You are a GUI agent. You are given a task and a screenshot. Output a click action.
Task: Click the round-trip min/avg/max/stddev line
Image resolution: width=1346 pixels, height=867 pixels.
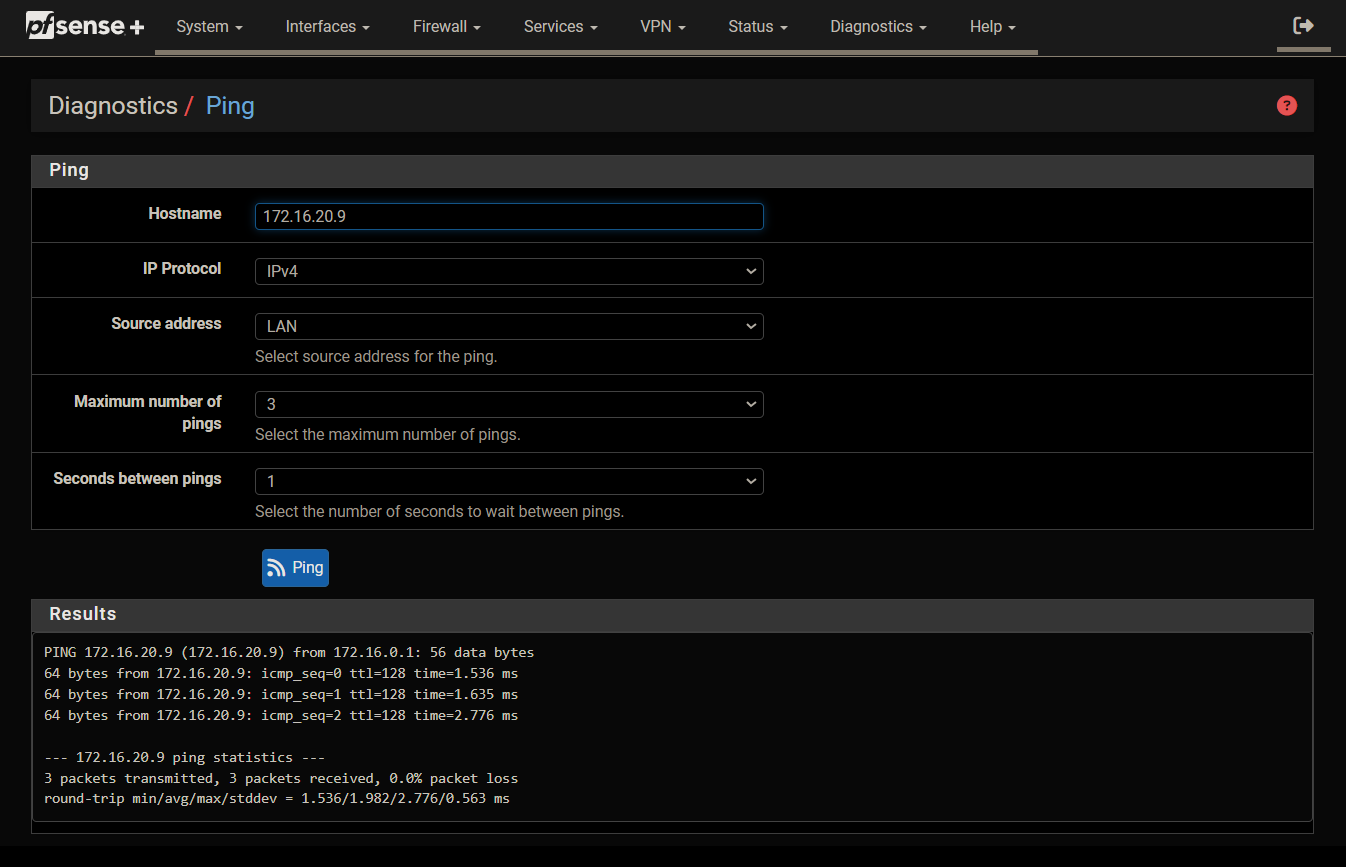277,799
